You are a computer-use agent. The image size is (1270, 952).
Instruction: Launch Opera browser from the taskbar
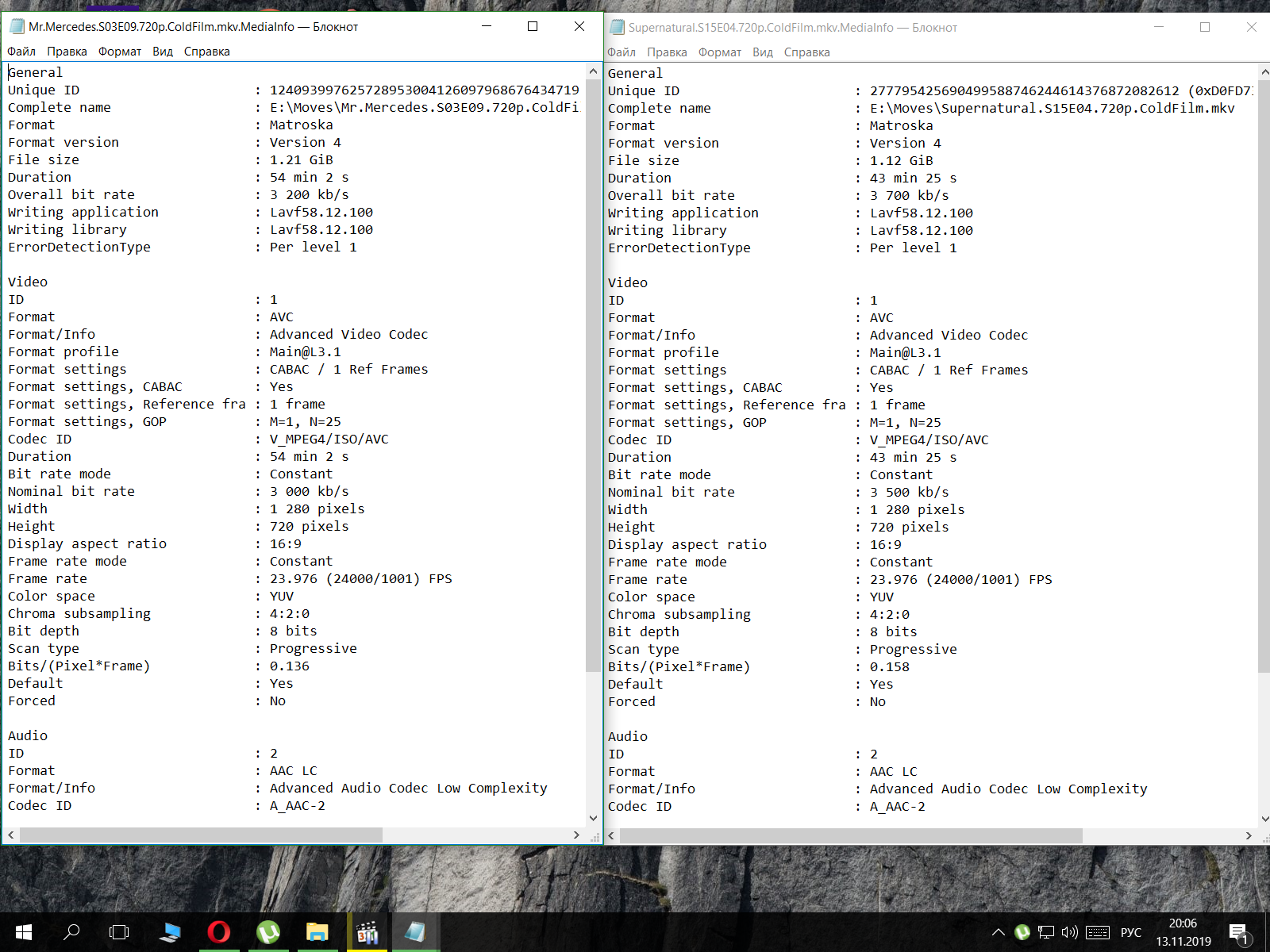[218, 932]
